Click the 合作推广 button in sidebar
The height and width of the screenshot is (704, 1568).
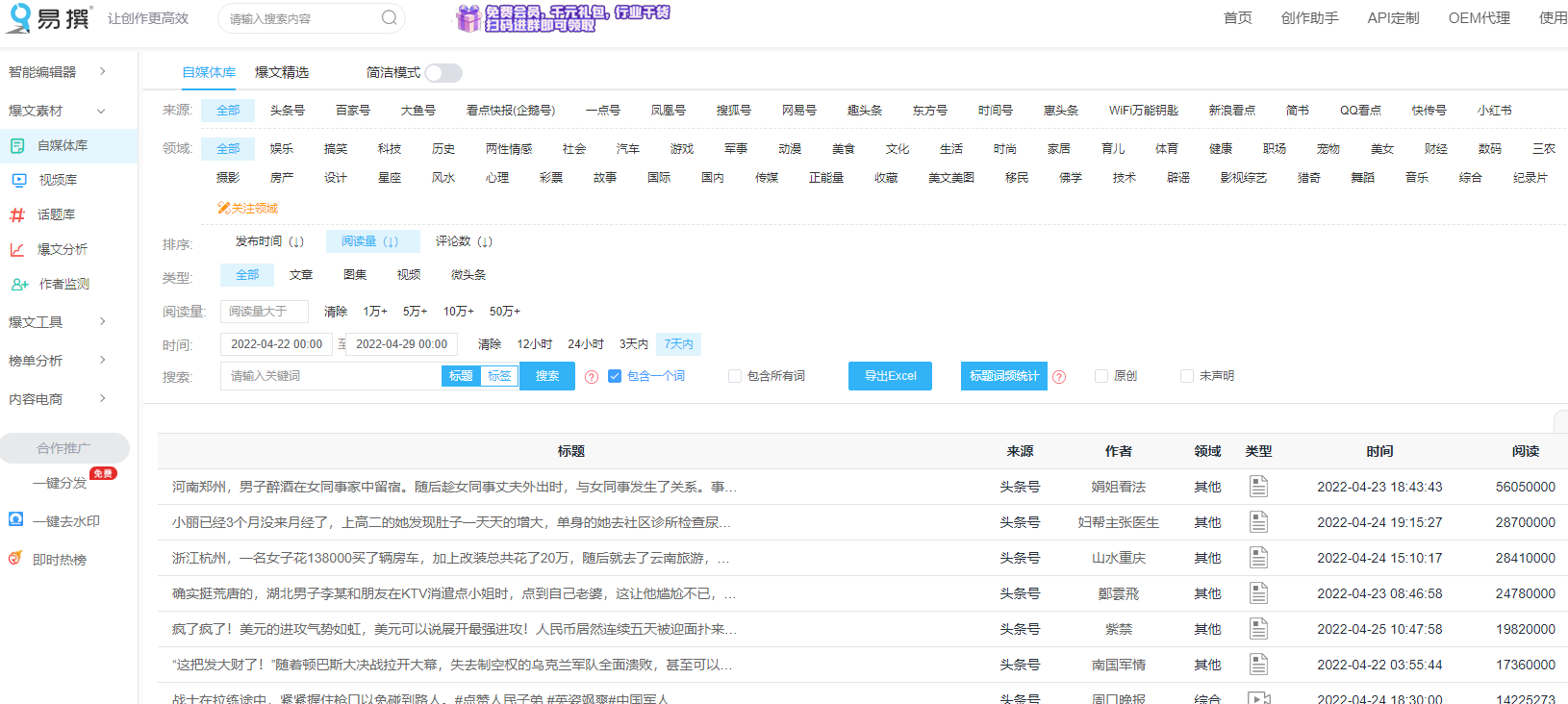[x=64, y=448]
